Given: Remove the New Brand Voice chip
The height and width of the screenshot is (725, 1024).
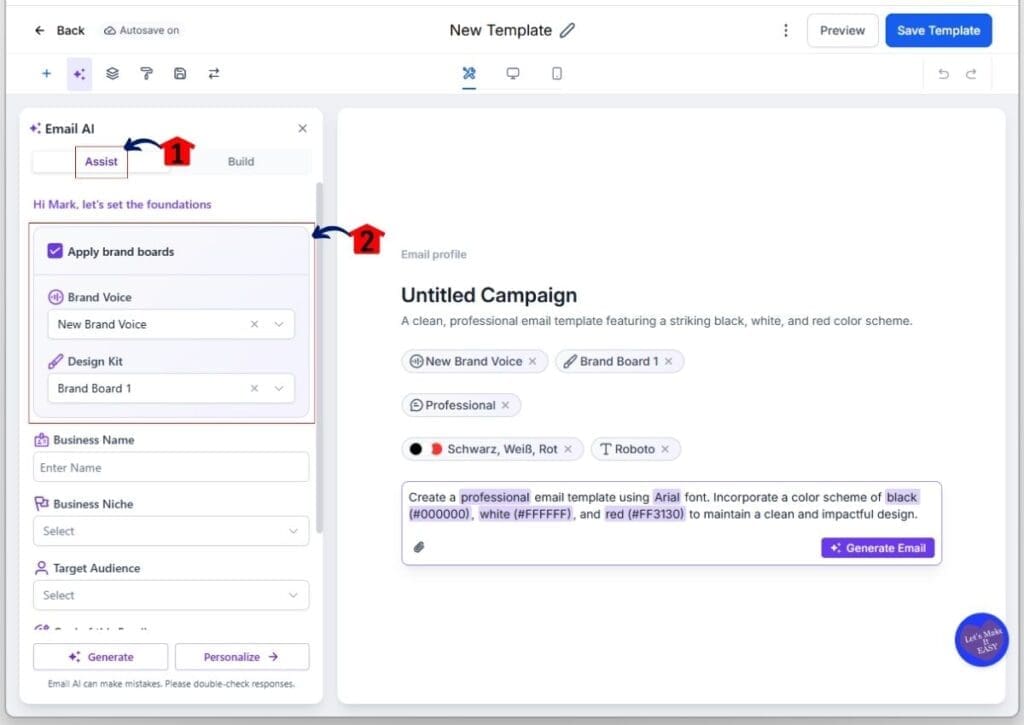Looking at the screenshot, I should pos(531,361).
